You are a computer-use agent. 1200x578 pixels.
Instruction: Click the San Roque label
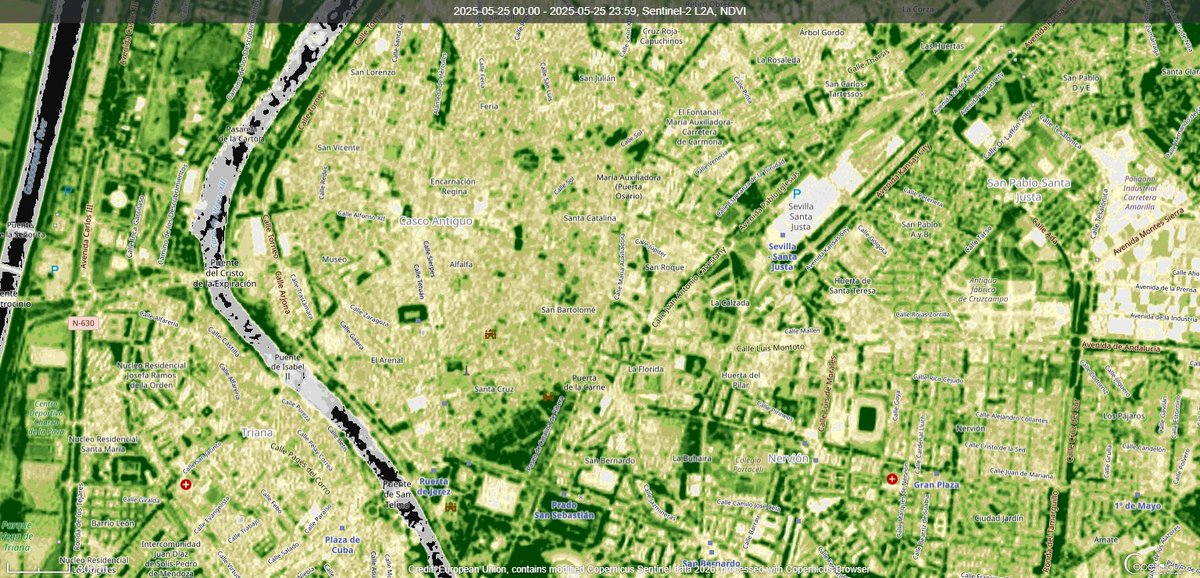664,267
